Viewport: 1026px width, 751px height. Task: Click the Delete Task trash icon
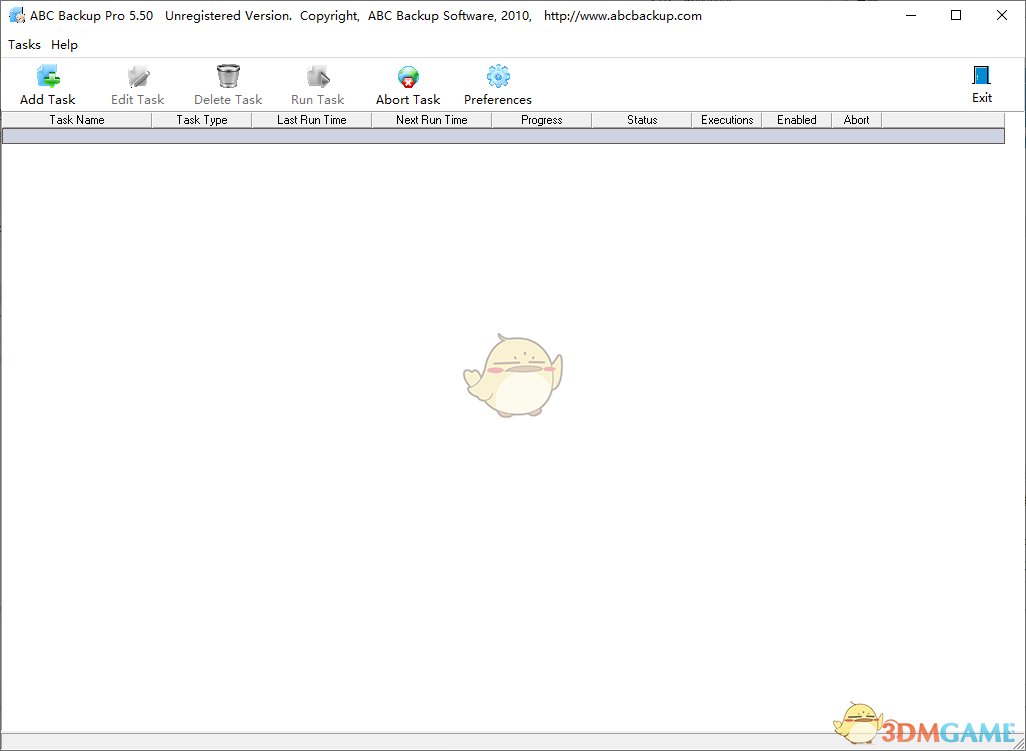pyautogui.click(x=227, y=75)
